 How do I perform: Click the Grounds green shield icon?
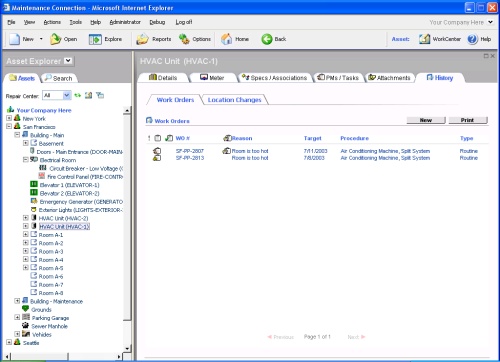click(x=25, y=309)
